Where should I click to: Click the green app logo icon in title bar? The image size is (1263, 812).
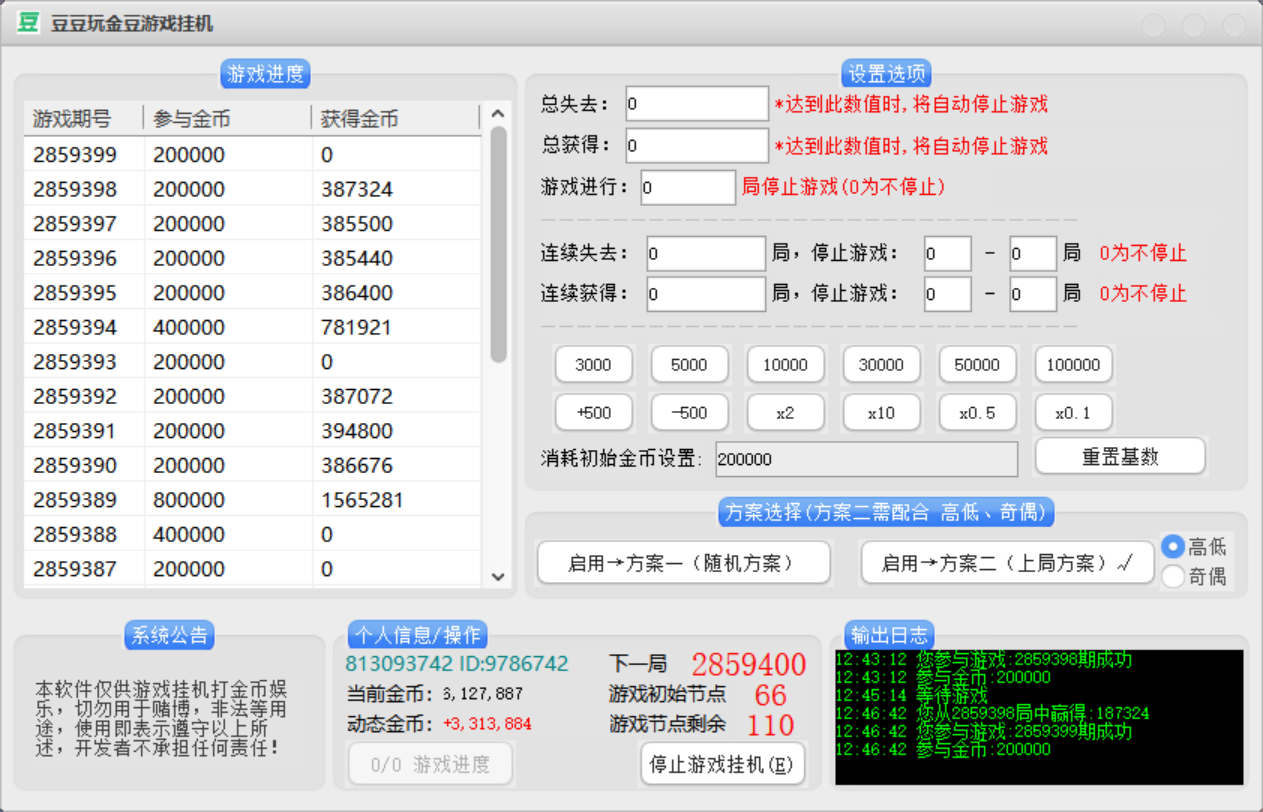pyautogui.click(x=30, y=22)
